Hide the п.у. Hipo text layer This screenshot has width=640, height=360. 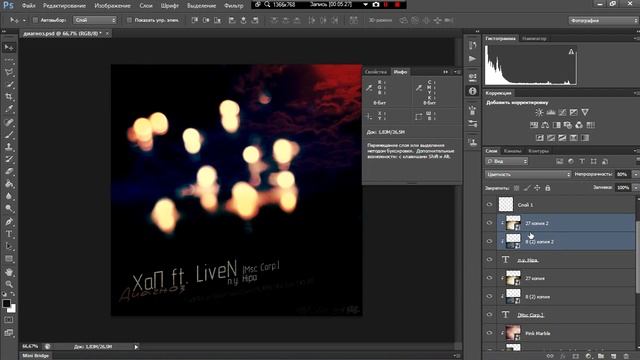[489, 260]
